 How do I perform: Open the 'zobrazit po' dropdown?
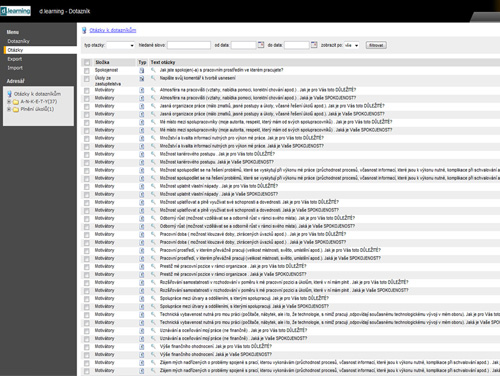[351, 45]
